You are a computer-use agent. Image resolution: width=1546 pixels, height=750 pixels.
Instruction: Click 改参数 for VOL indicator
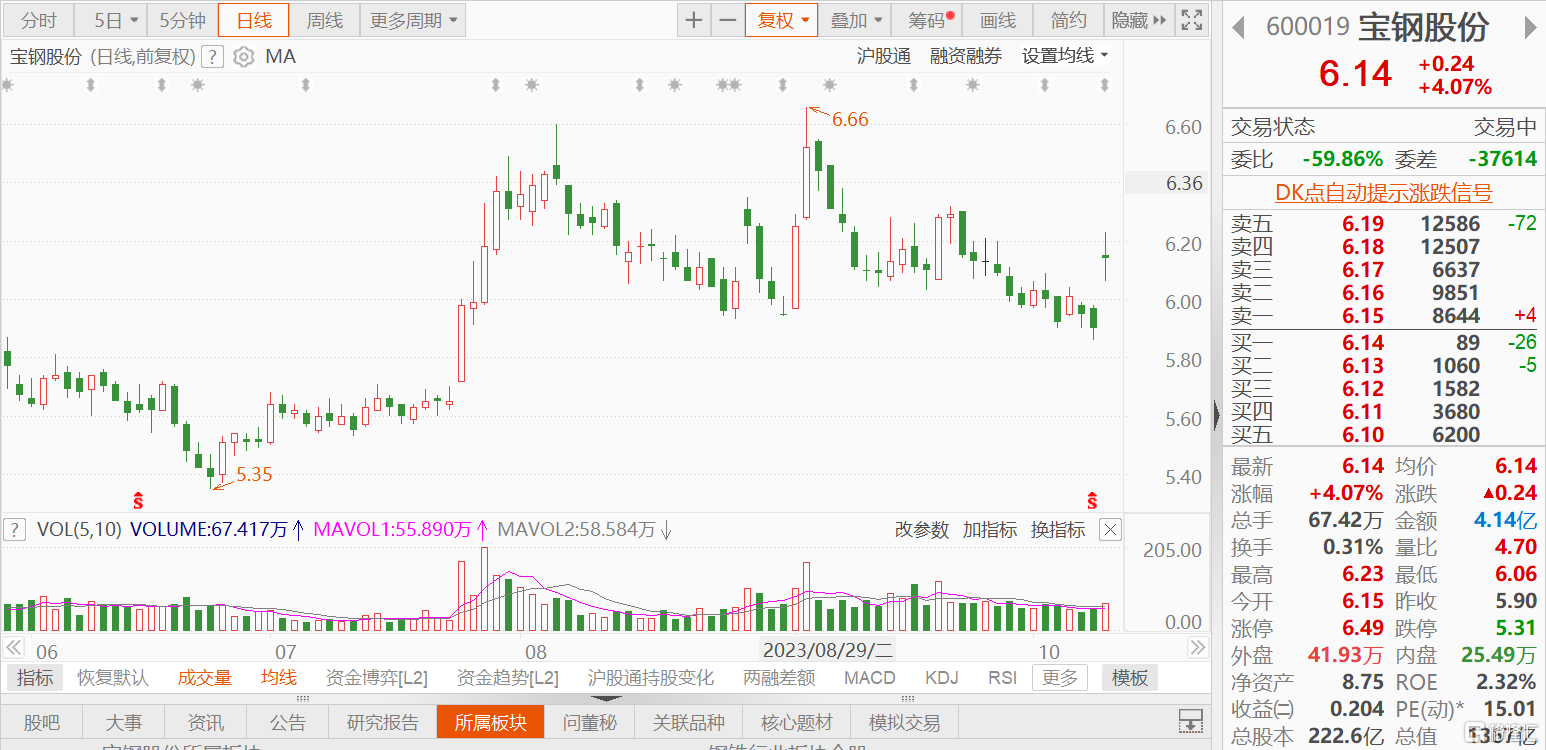coord(922,530)
